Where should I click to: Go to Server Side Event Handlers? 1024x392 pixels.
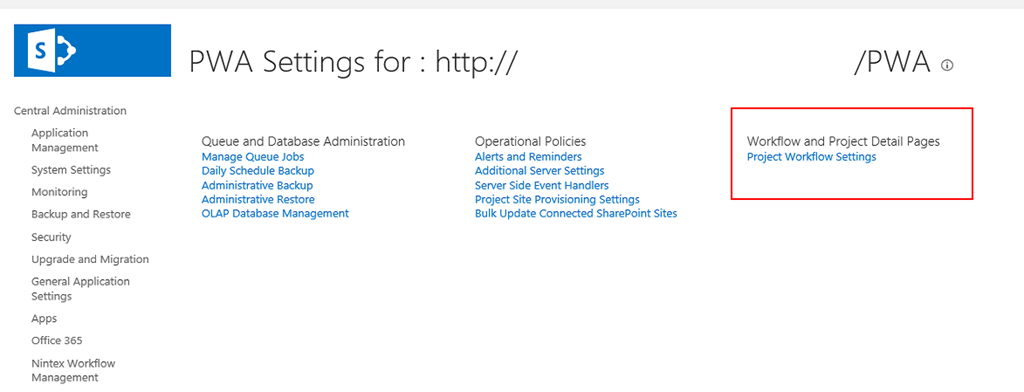tap(542, 185)
